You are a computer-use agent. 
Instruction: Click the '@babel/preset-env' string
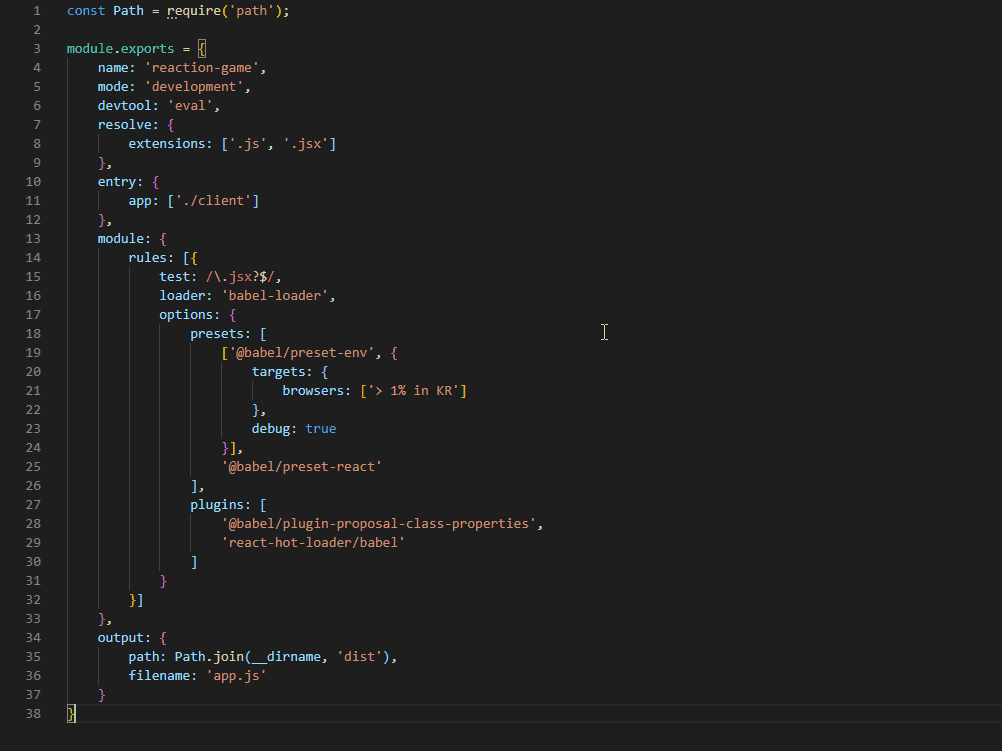(302, 353)
